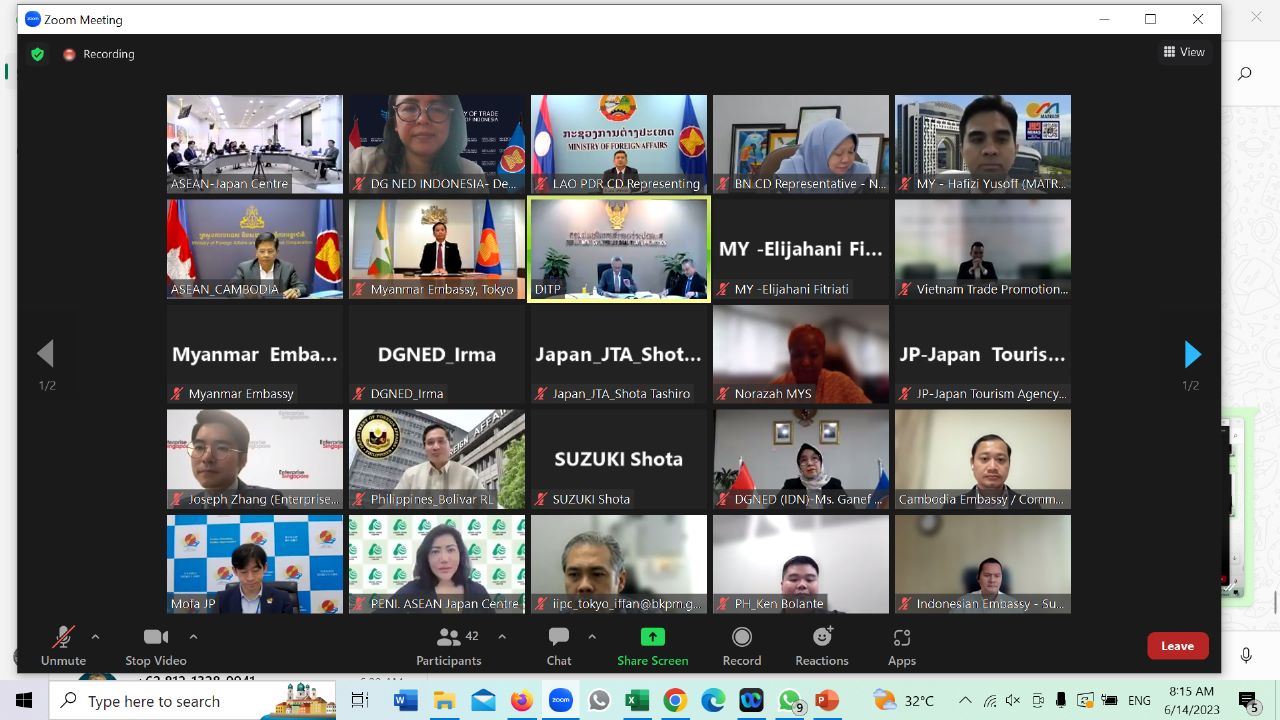Open Task View on taskbar
The width and height of the screenshot is (1280, 720).
pos(360,701)
